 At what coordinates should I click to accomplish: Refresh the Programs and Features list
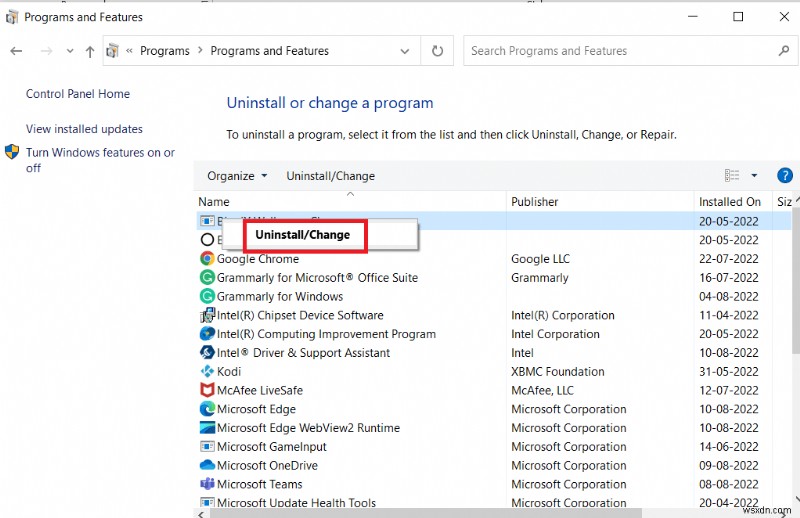(x=437, y=51)
